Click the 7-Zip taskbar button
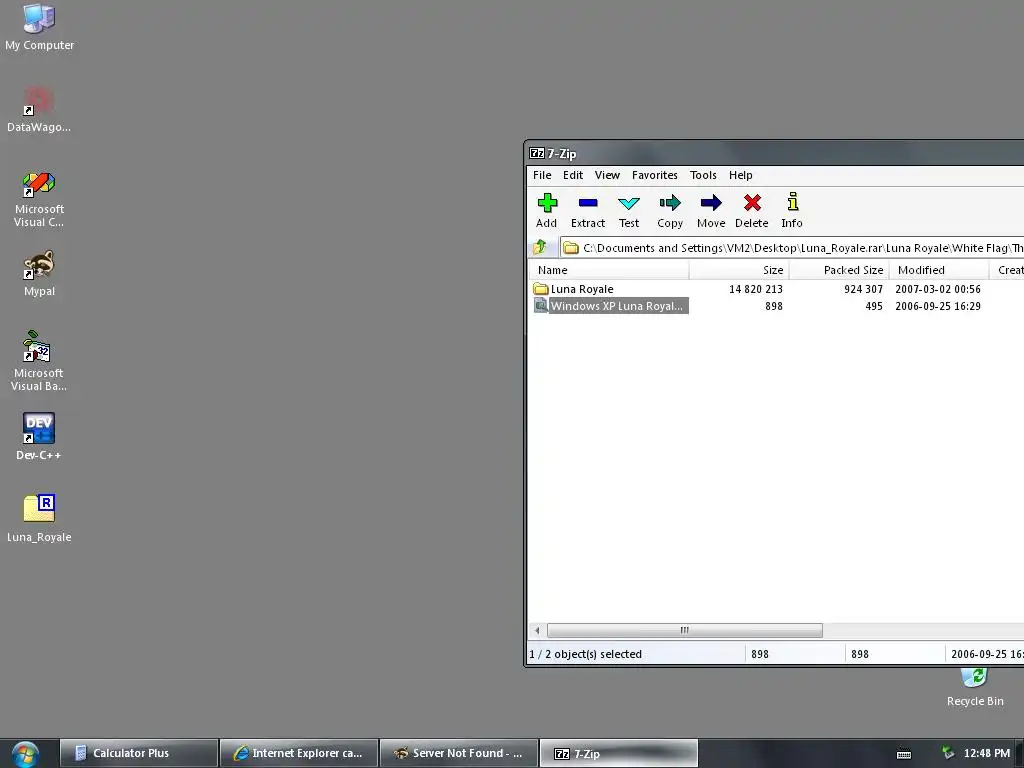The image size is (1024, 768). click(x=619, y=753)
